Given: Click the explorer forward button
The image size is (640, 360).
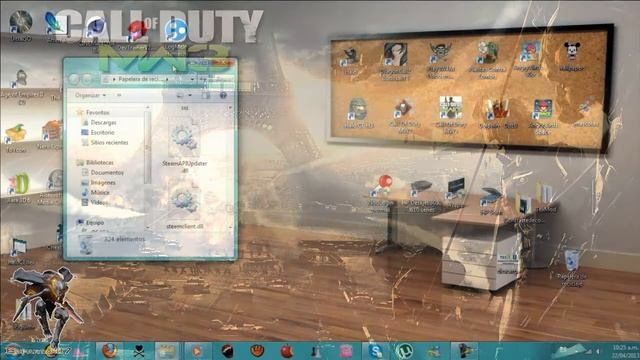Looking at the screenshot, I should (x=87, y=79).
